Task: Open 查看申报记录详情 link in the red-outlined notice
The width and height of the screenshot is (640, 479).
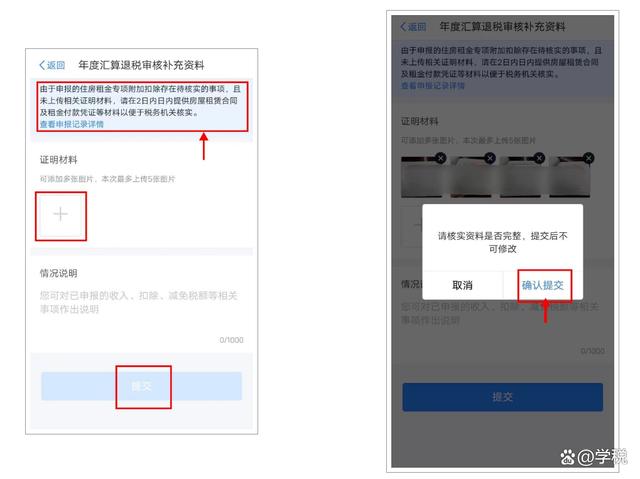Action: [72, 124]
